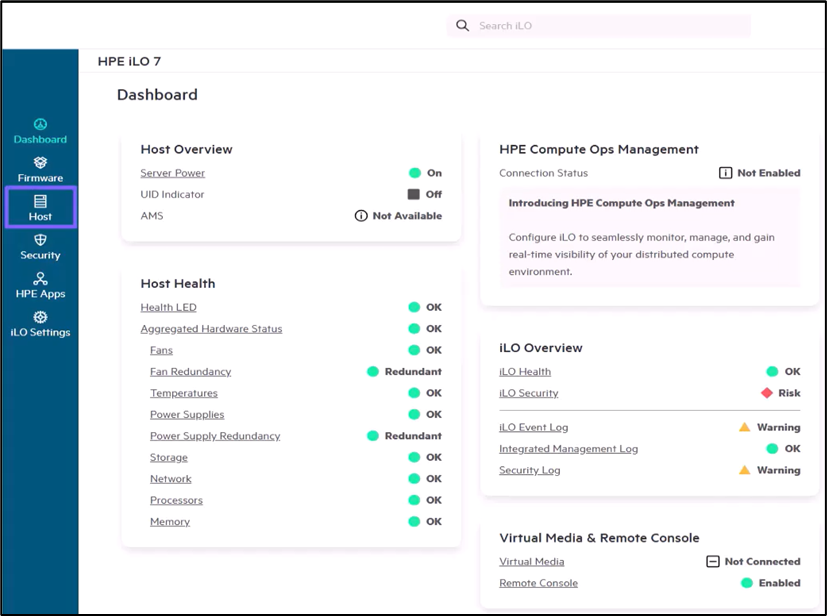Open the Integrated Management Log link
Viewport: 827px width, 616px height.
click(x=568, y=449)
